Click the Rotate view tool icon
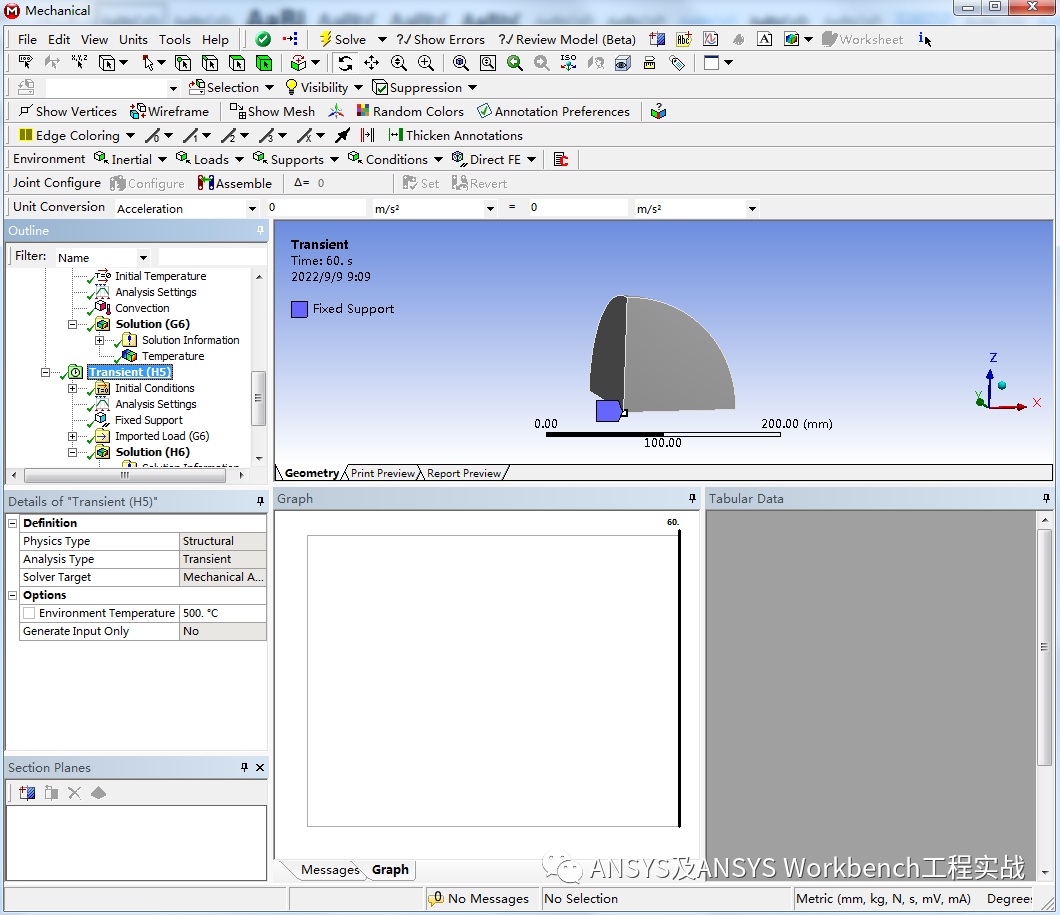Screen dimensions: 1060x915 (x=345, y=63)
